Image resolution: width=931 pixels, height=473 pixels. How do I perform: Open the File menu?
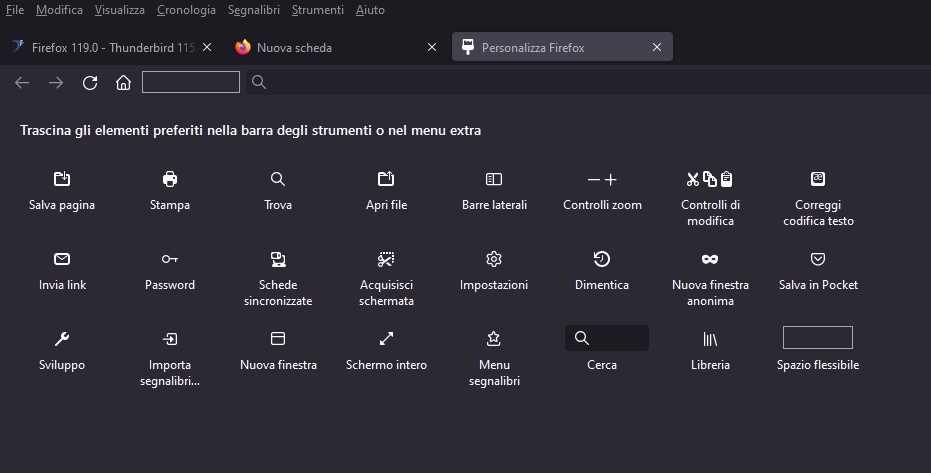click(x=15, y=10)
